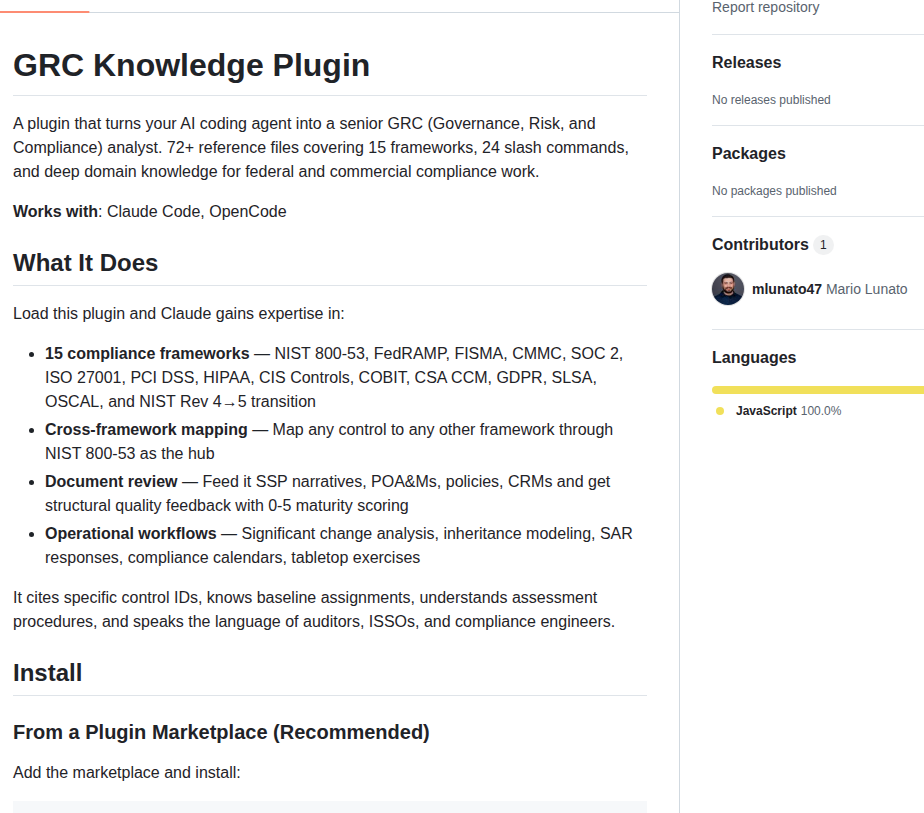The image size is (924, 813).
Task: Open the Contributors heading link
Action: pos(760,244)
